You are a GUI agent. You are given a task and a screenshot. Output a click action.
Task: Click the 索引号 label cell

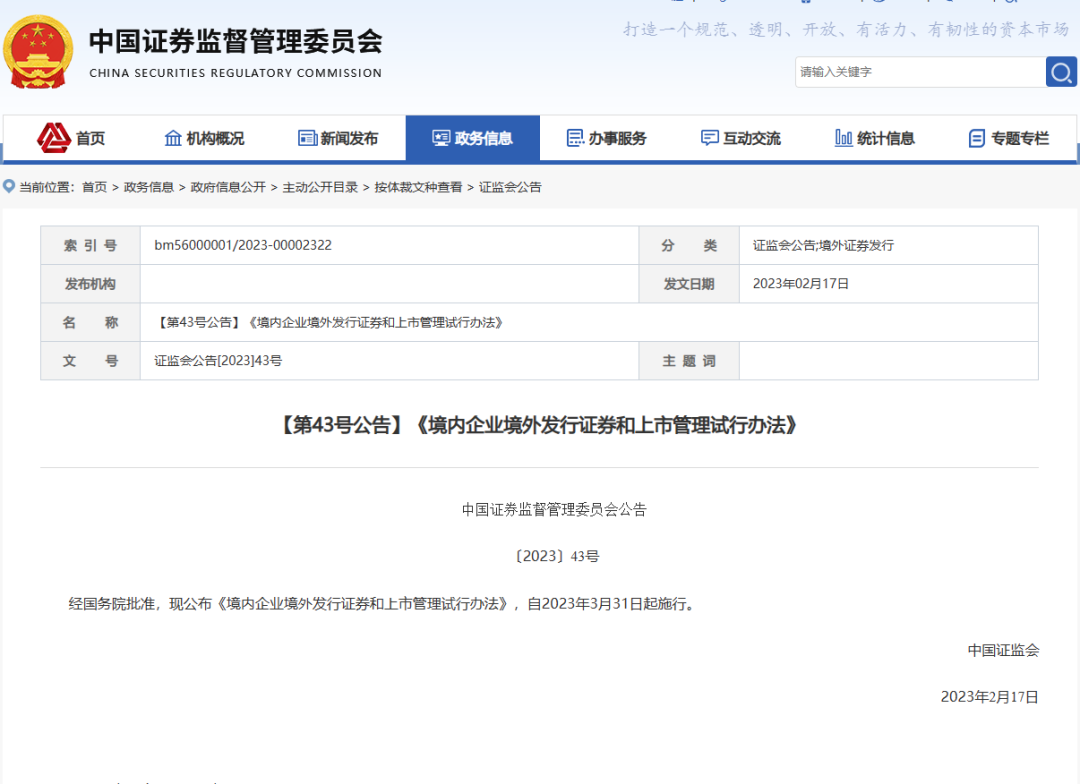[90, 245]
